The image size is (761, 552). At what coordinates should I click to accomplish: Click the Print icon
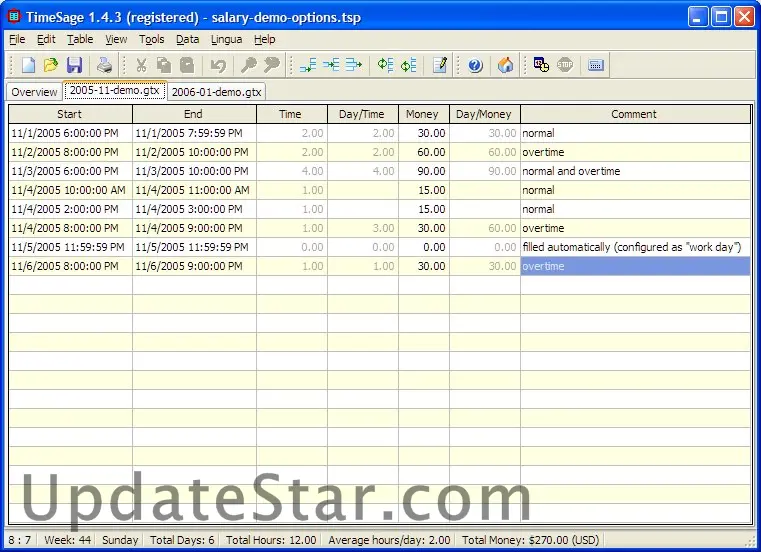[104, 65]
